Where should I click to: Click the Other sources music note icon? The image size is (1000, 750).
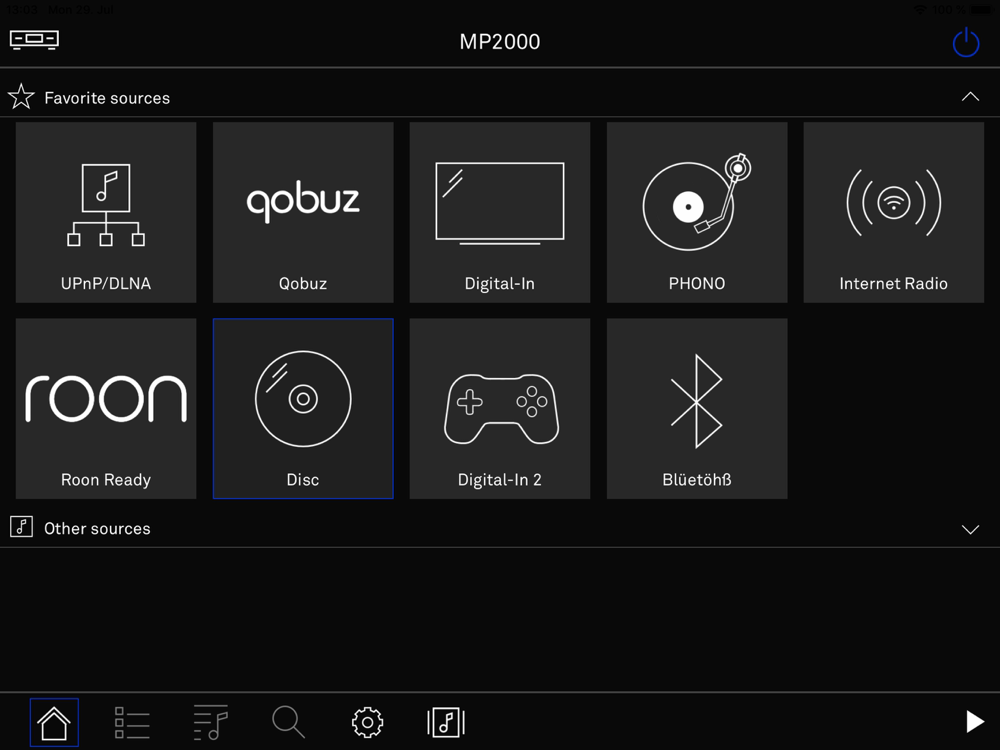click(x=22, y=527)
